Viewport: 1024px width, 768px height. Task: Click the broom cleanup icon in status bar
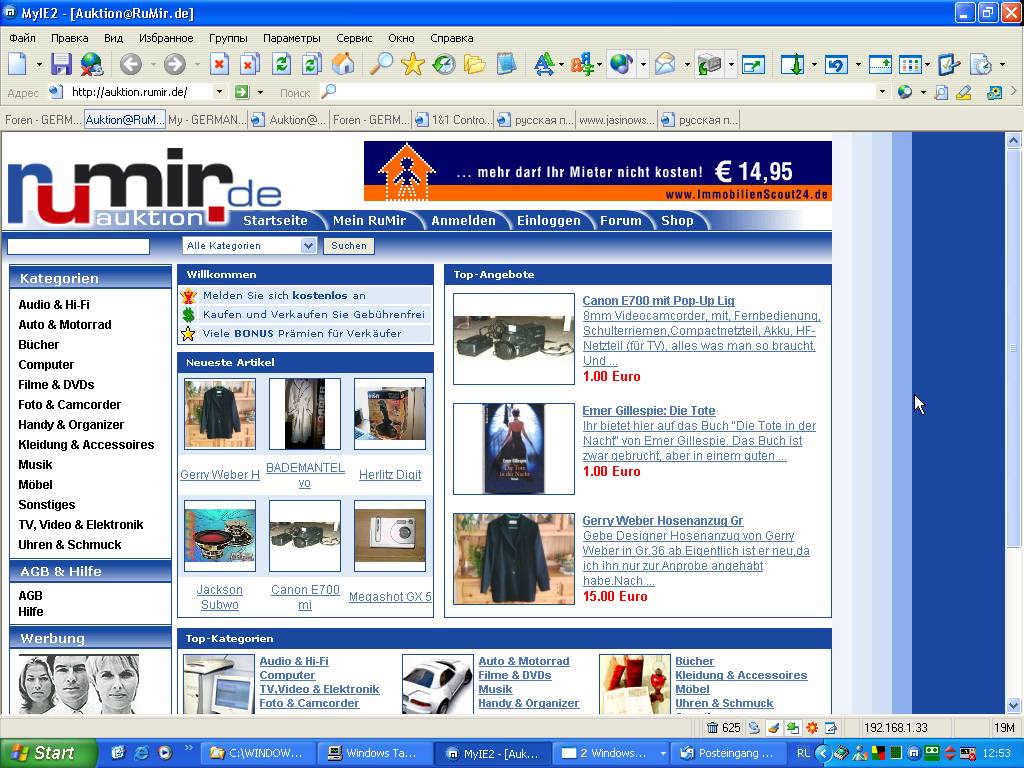pyautogui.click(x=773, y=728)
